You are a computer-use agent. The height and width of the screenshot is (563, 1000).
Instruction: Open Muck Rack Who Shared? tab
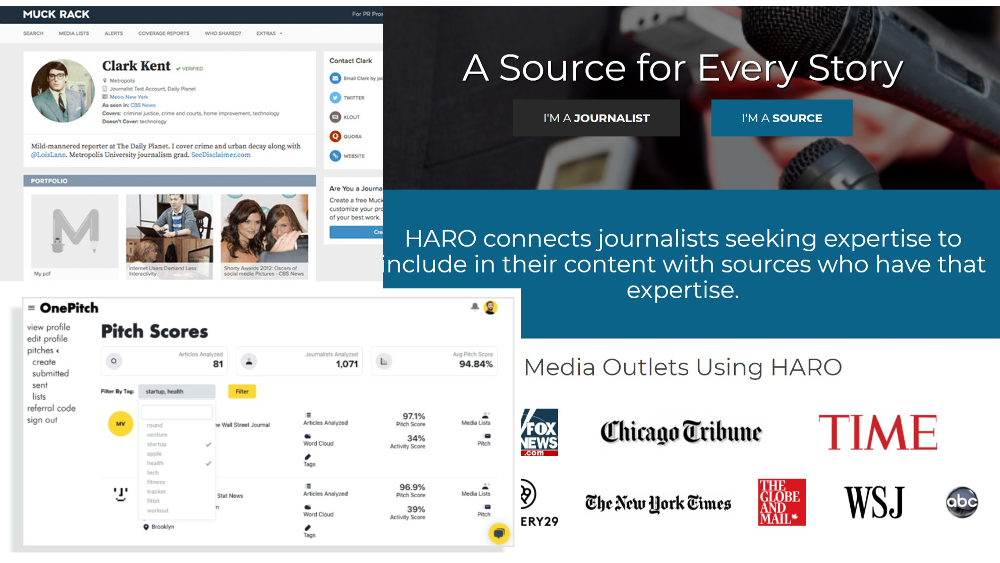223,33
